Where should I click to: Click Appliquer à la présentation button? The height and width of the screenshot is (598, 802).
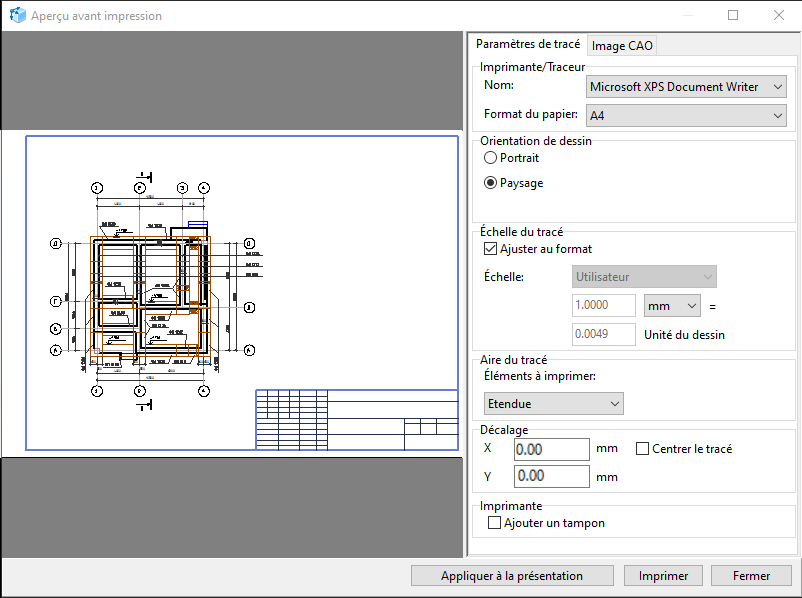[x=512, y=576]
